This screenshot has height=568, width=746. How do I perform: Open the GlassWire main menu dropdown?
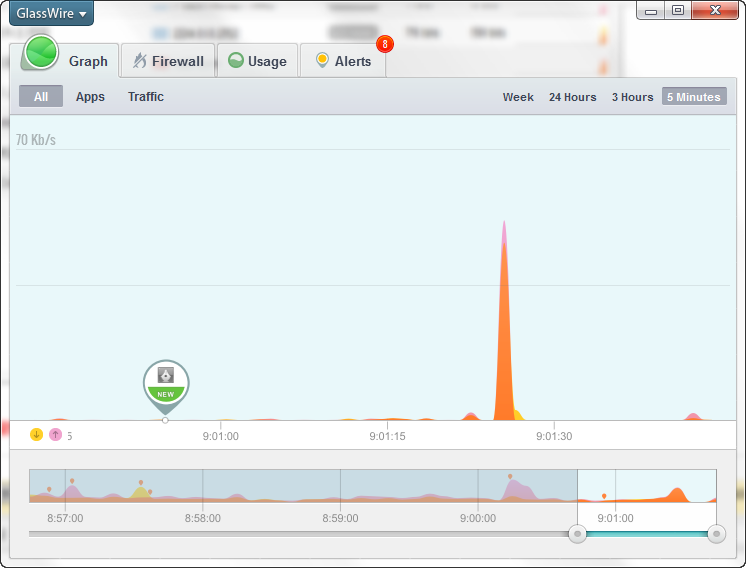tap(52, 14)
